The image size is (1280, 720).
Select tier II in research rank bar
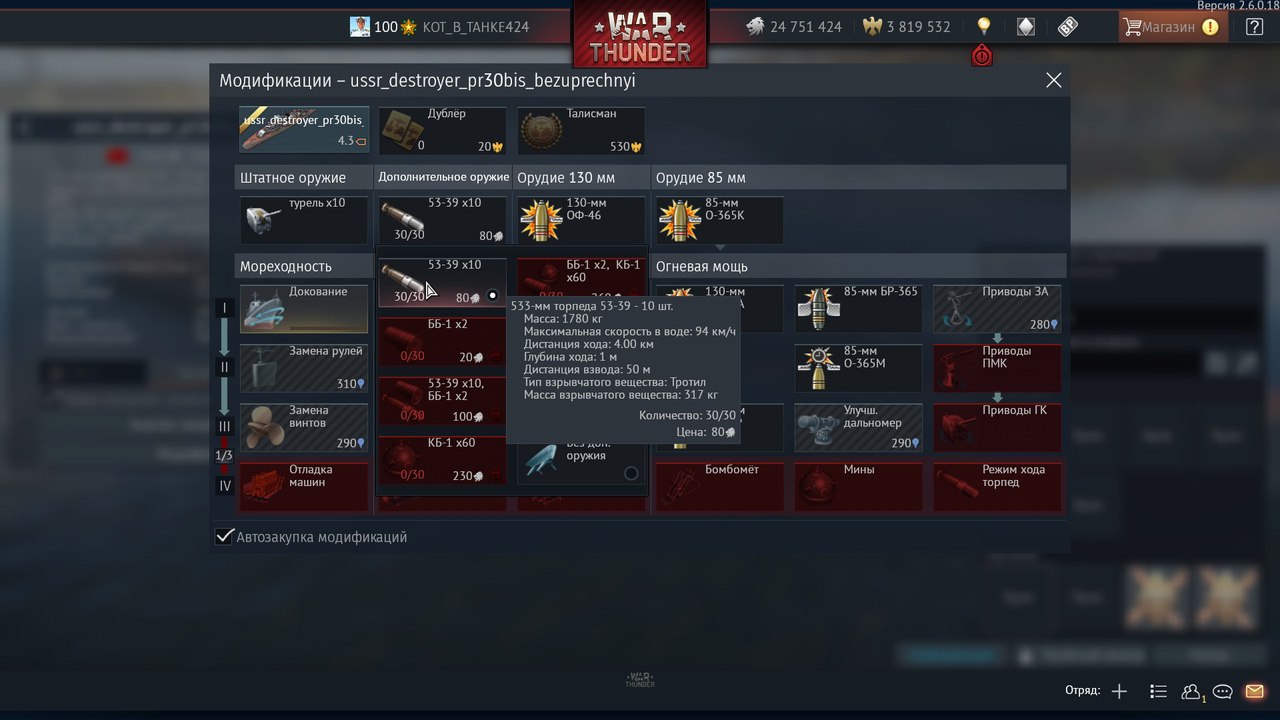(225, 367)
